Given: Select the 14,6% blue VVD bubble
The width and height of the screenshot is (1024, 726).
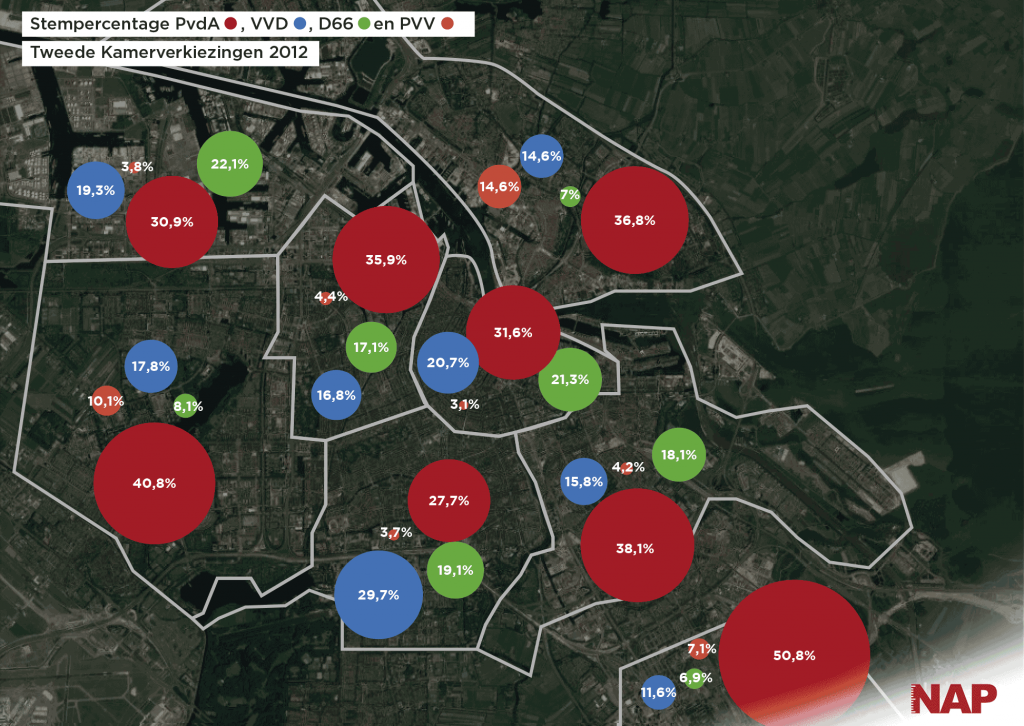Looking at the screenshot, I should 541,156.
